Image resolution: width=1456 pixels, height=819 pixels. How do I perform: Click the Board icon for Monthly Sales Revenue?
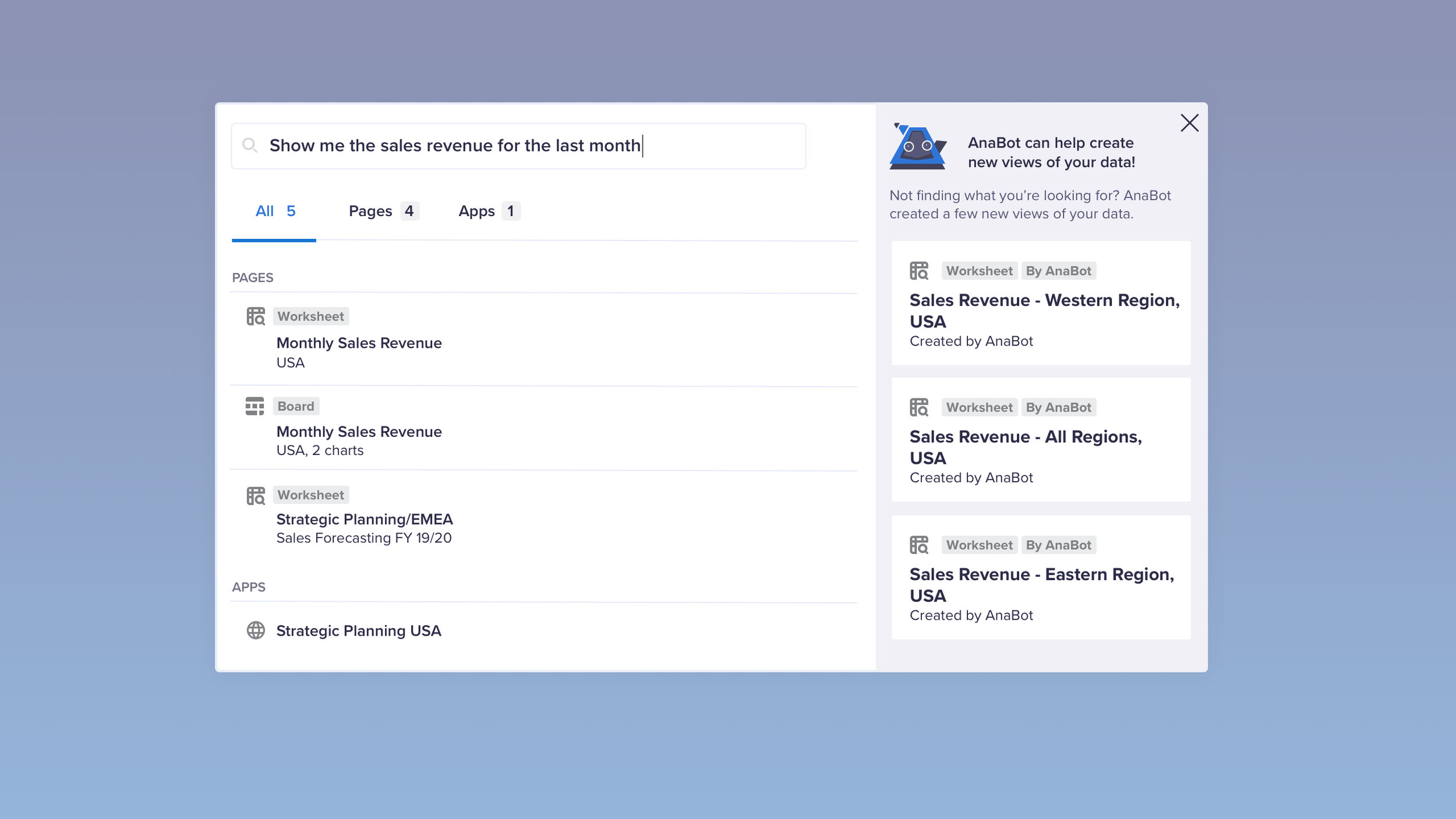255,406
